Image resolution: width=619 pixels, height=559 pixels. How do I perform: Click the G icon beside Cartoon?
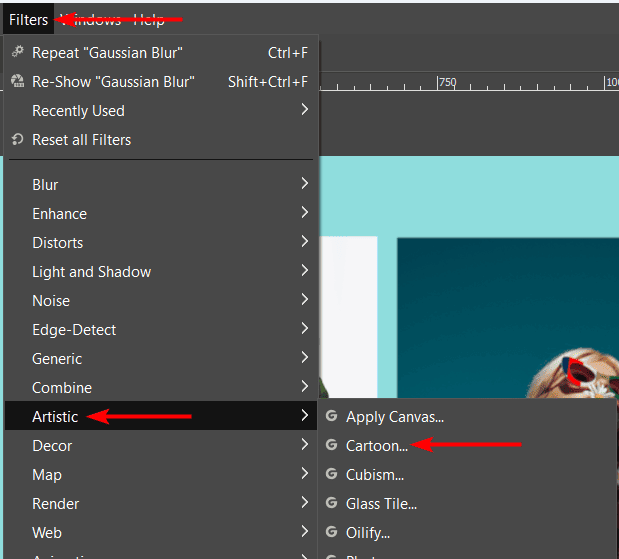pyautogui.click(x=332, y=445)
